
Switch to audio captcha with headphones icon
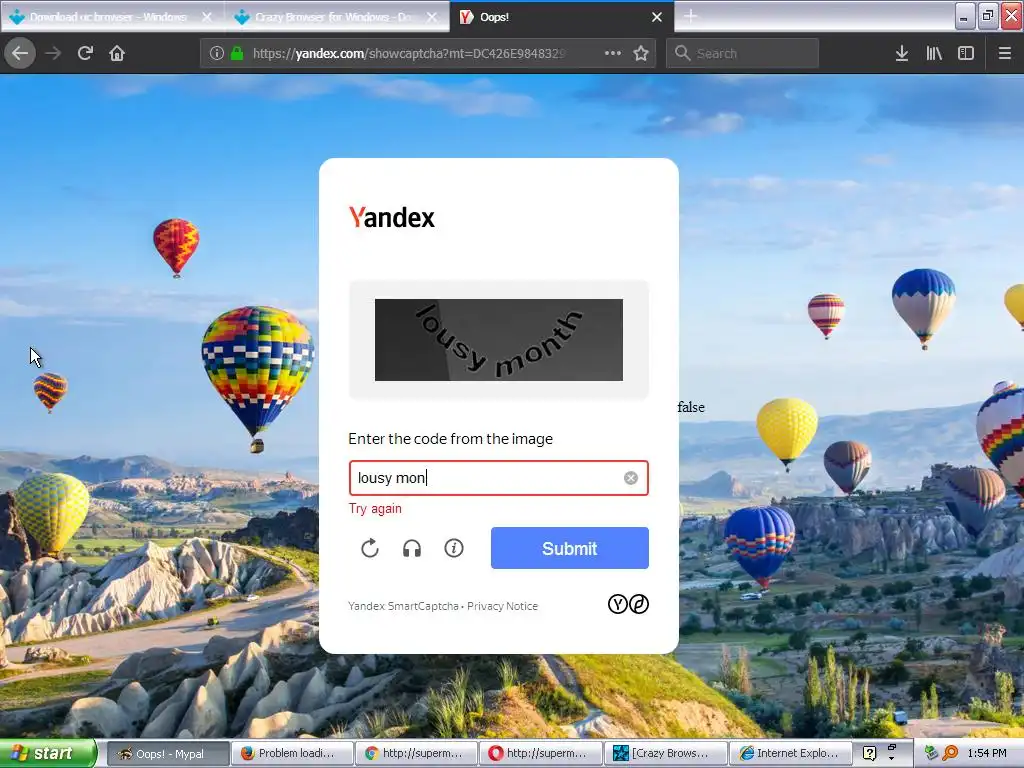(412, 548)
